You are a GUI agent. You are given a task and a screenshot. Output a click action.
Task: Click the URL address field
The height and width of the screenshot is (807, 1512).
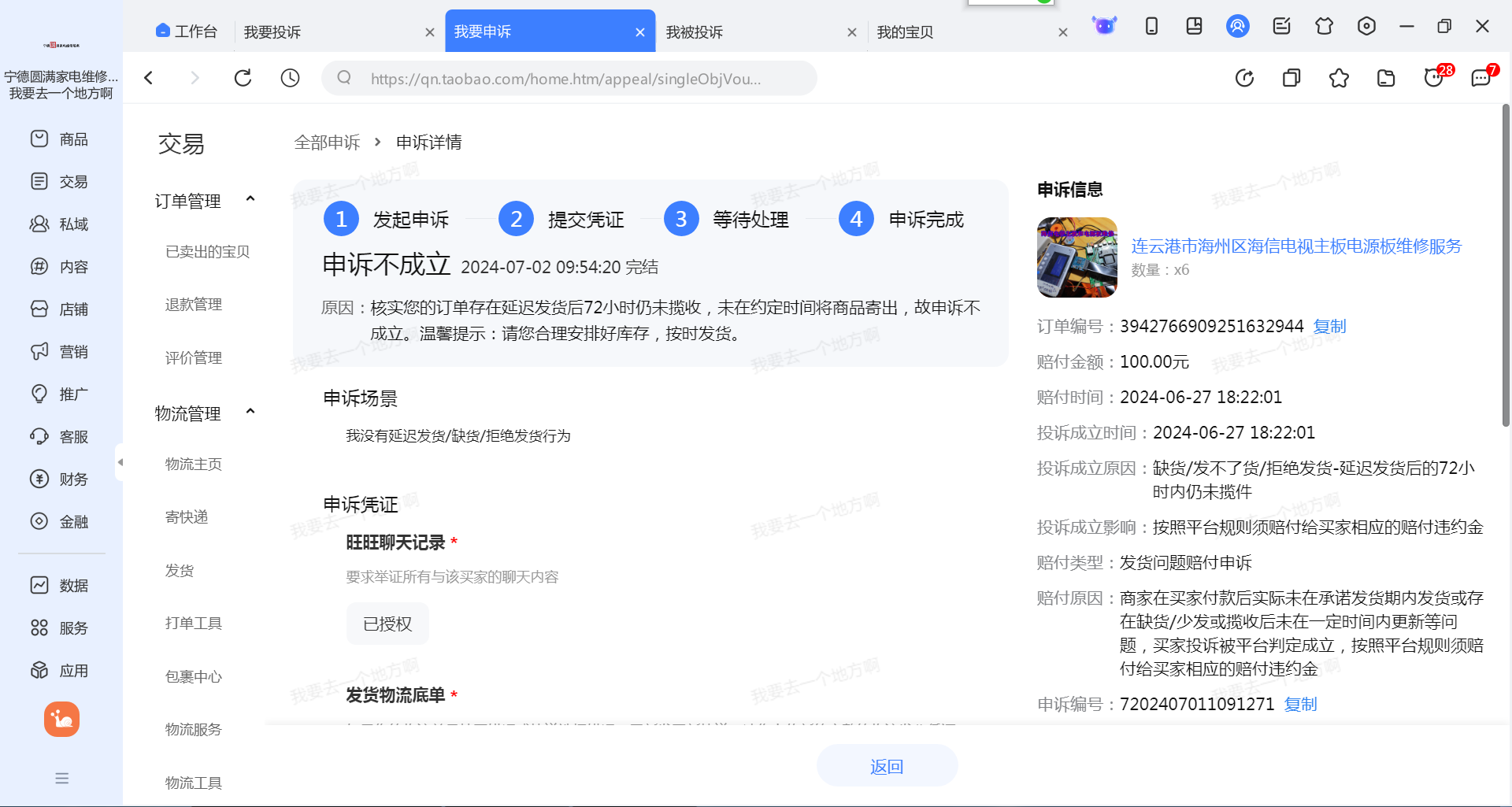[x=569, y=78]
